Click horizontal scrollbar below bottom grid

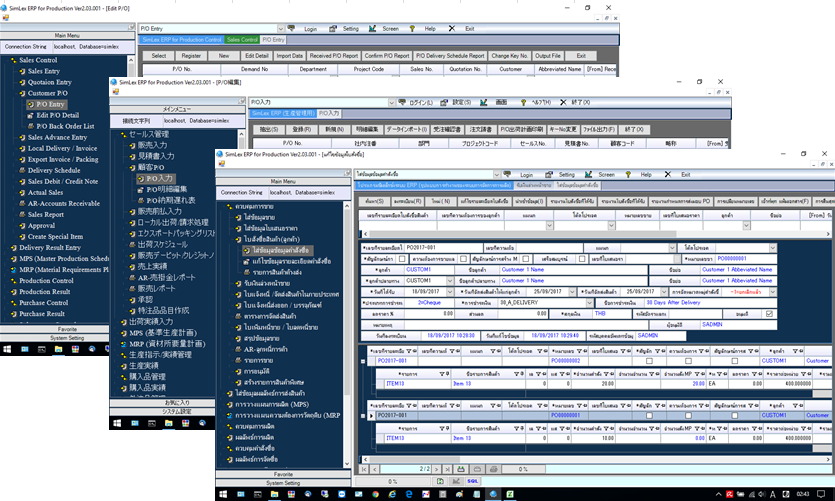(x=595, y=458)
